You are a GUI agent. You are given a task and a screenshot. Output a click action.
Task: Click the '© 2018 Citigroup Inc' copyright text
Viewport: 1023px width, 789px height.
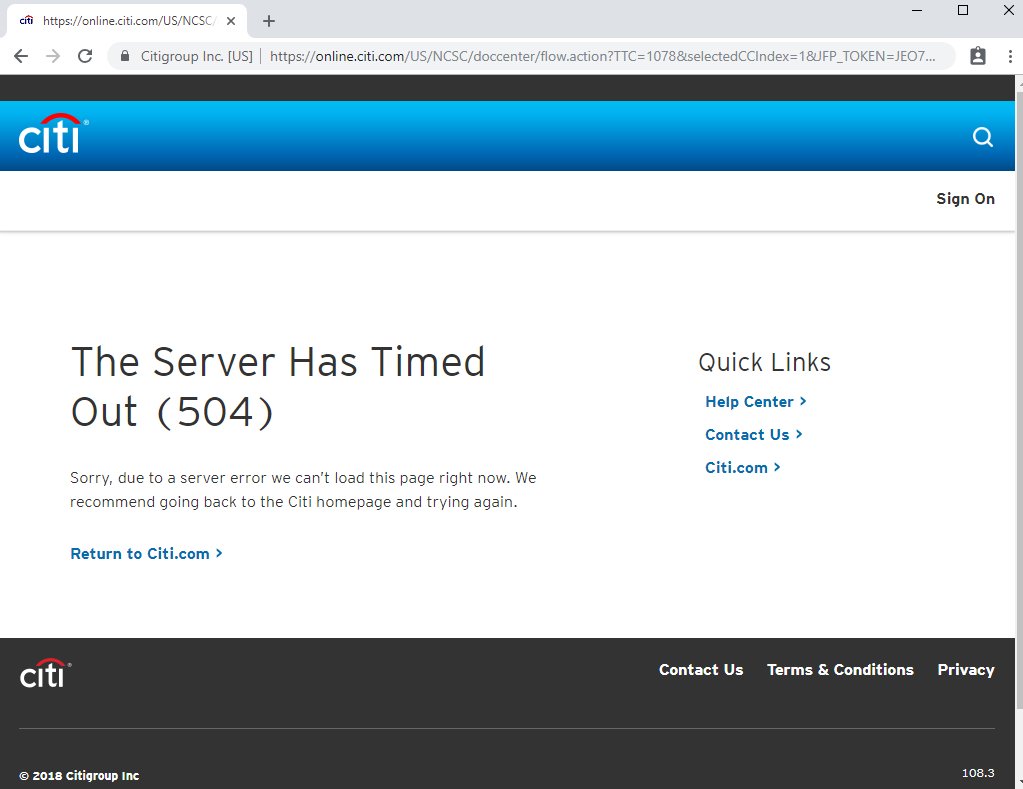79,775
